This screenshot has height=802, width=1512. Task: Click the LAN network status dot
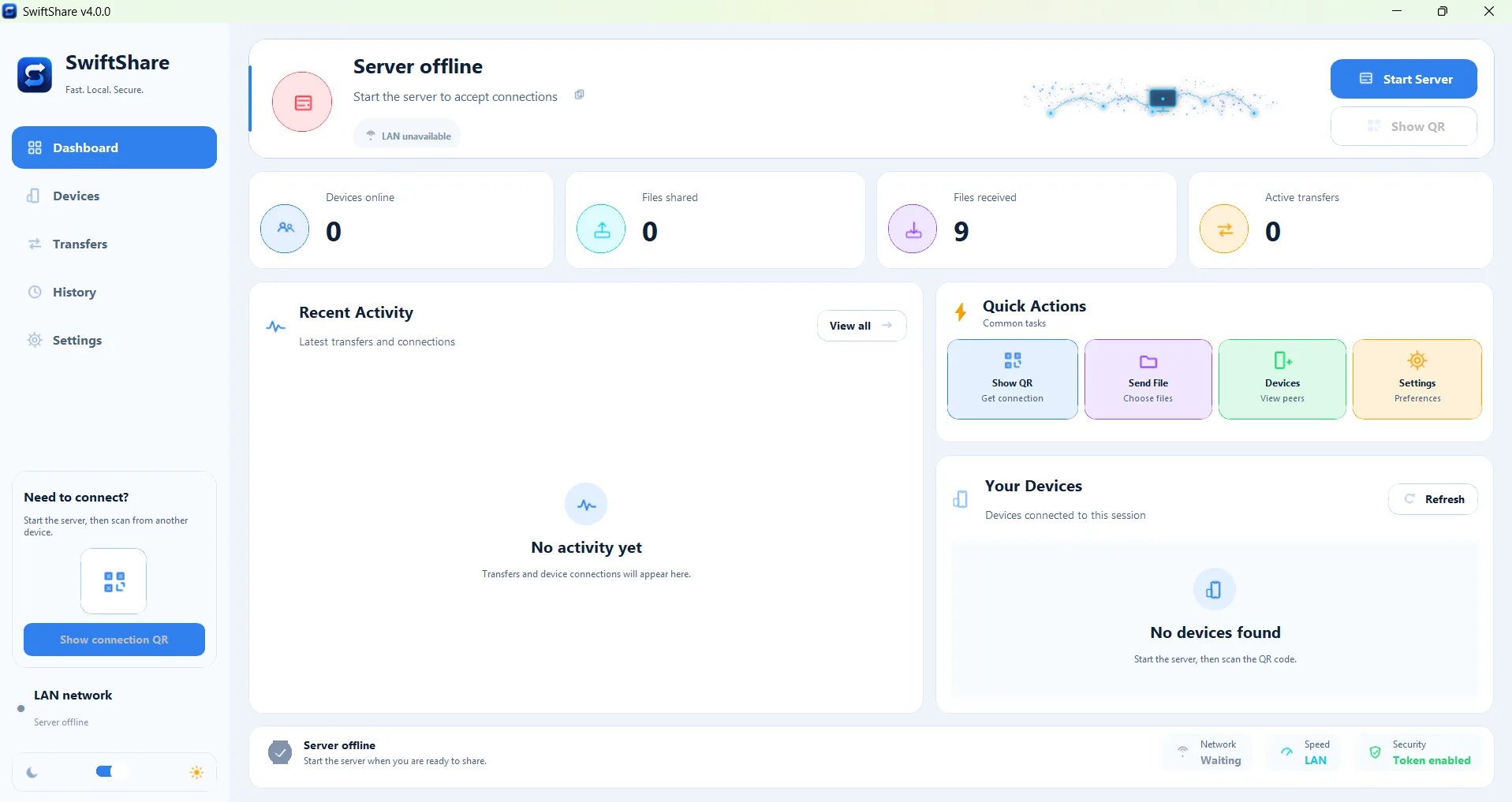pos(21,708)
